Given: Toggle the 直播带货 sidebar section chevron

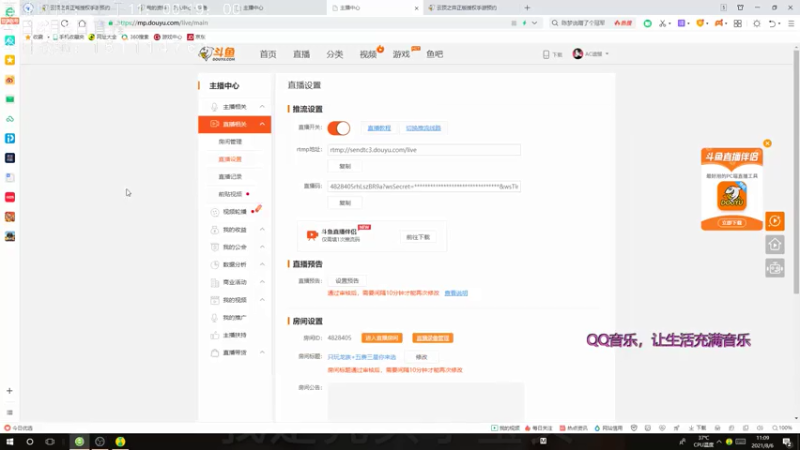Looking at the screenshot, I should pyautogui.click(x=262, y=353).
